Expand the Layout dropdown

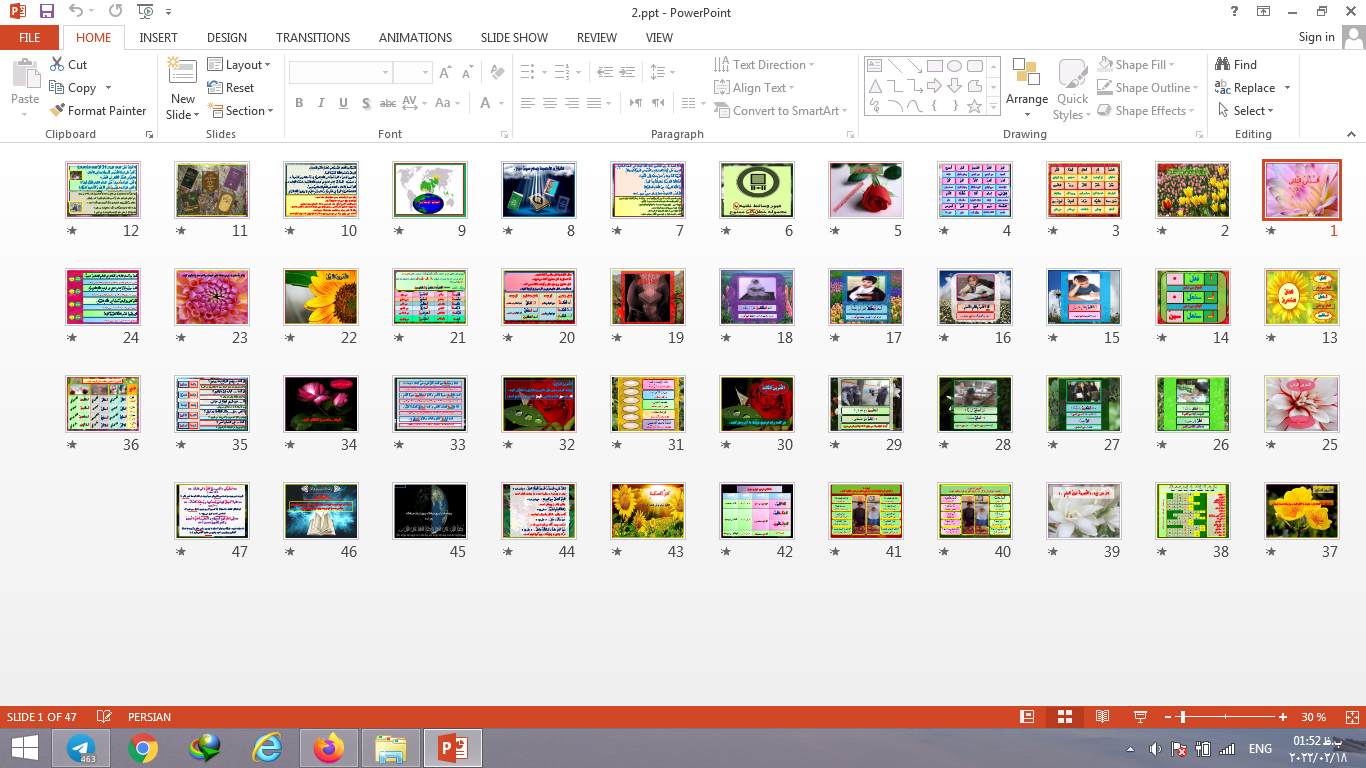click(240, 65)
